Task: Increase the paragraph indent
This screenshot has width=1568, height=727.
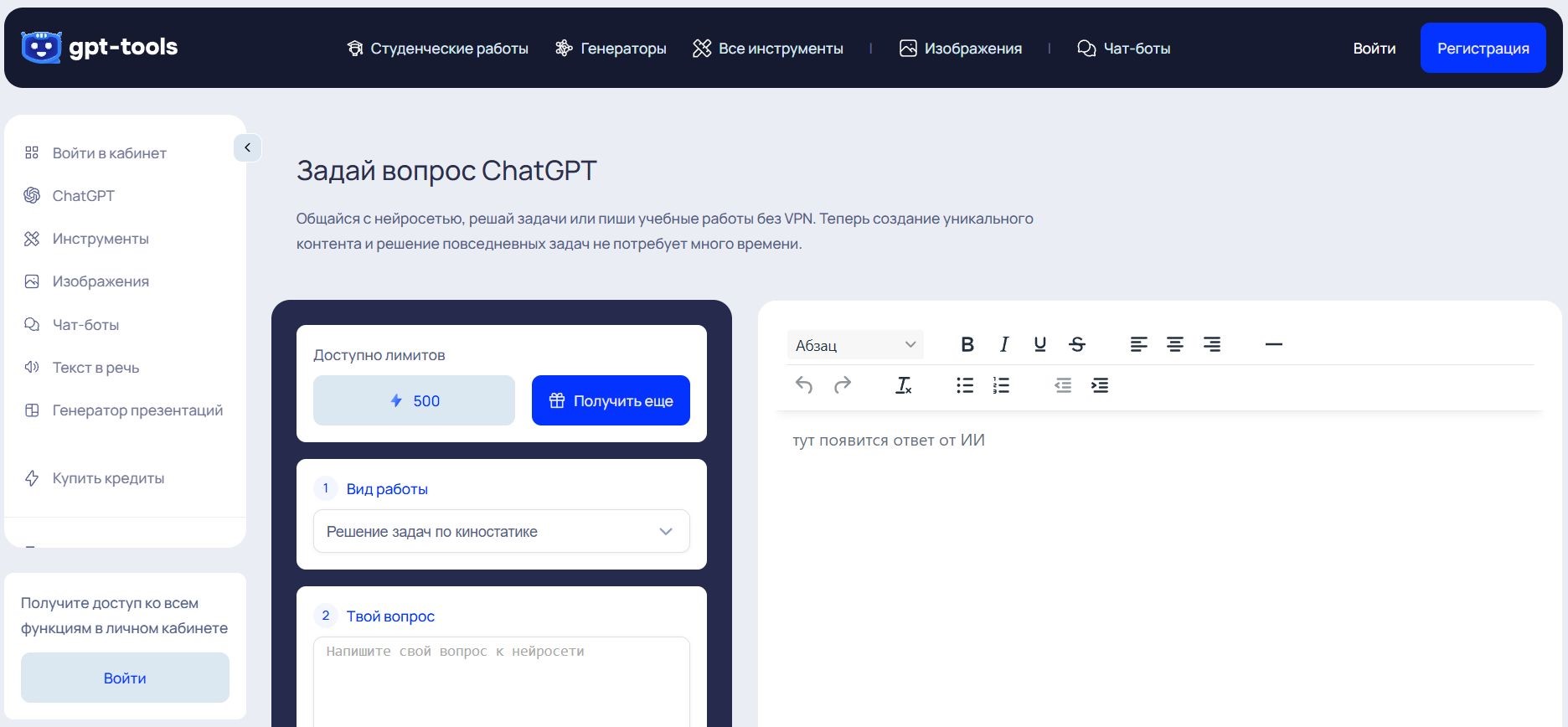Action: pyautogui.click(x=1100, y=385)
